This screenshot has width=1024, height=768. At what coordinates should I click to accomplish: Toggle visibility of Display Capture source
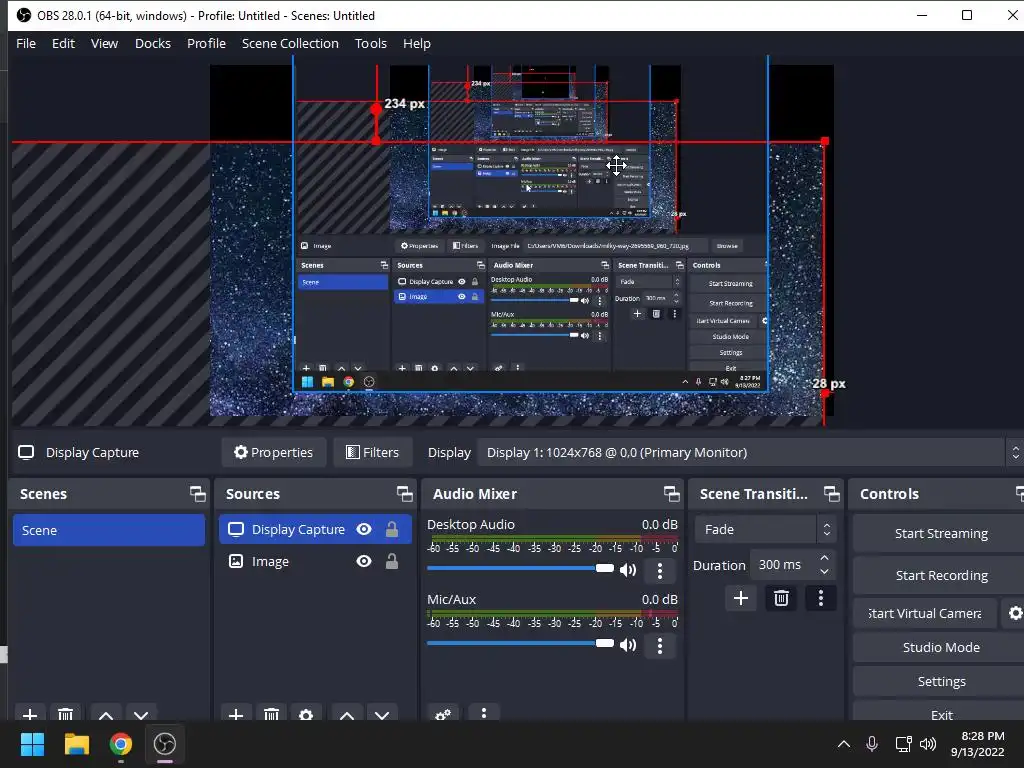[x=364, y=530]
